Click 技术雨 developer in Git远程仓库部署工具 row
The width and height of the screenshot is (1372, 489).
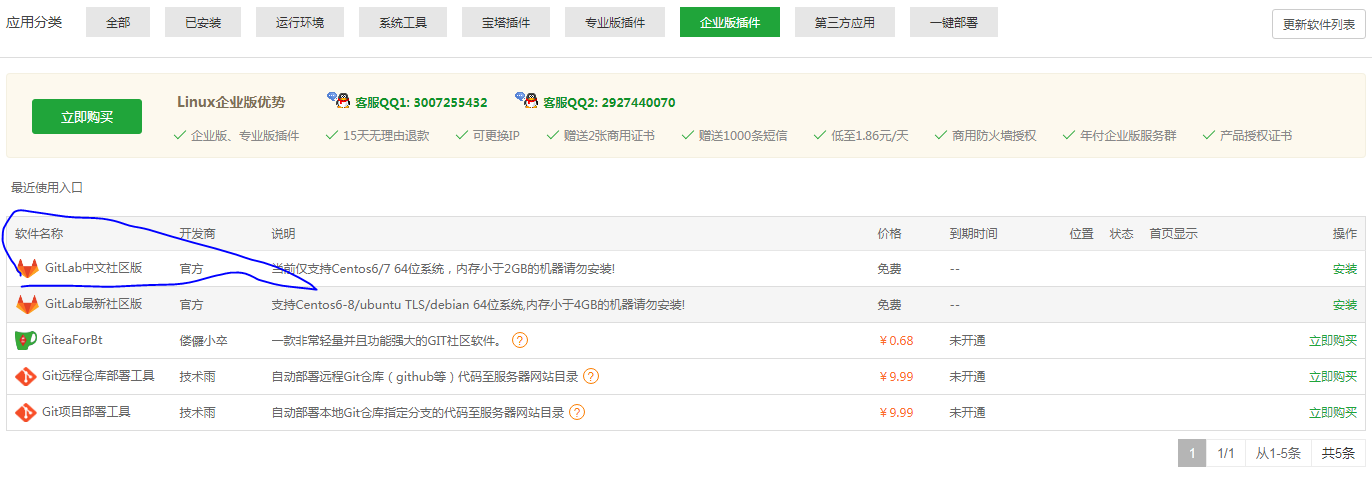[198, 377]
